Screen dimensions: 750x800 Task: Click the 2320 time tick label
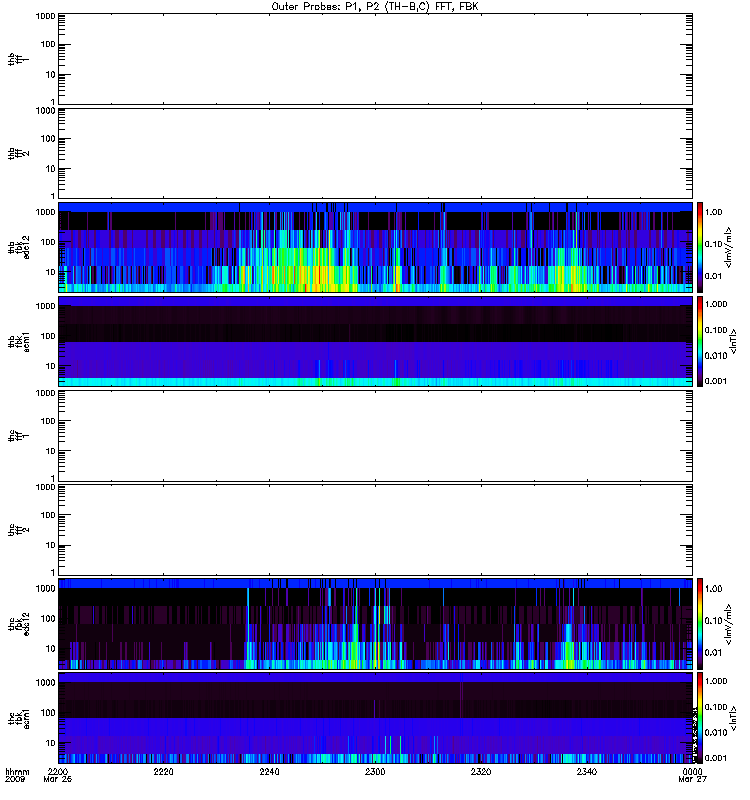coord(481,771)
